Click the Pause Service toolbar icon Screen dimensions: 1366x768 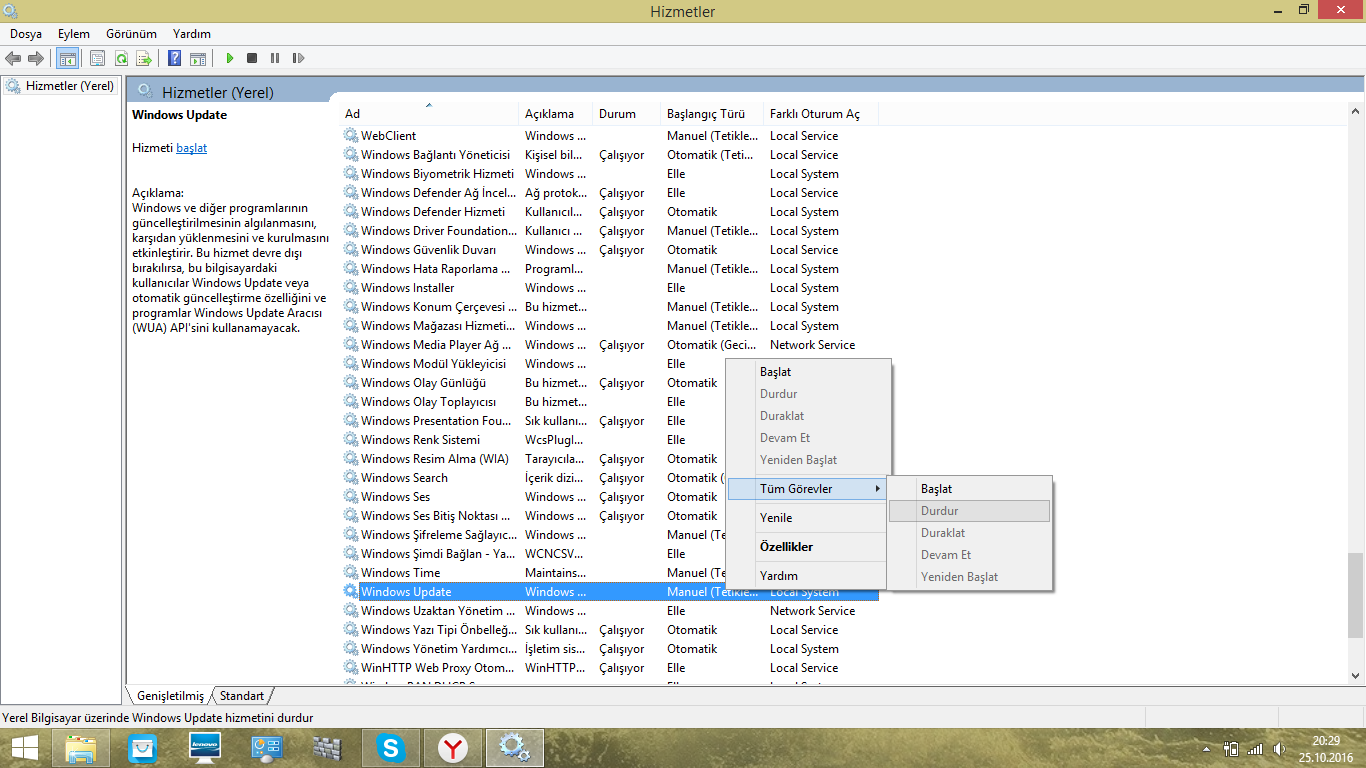click(275, 59)
